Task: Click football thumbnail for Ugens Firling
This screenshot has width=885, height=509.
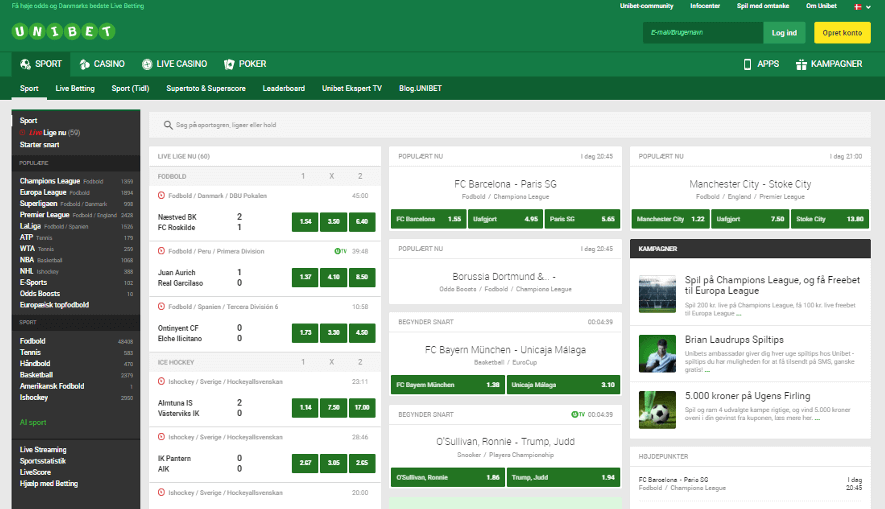Action: (x=657, y=410)
